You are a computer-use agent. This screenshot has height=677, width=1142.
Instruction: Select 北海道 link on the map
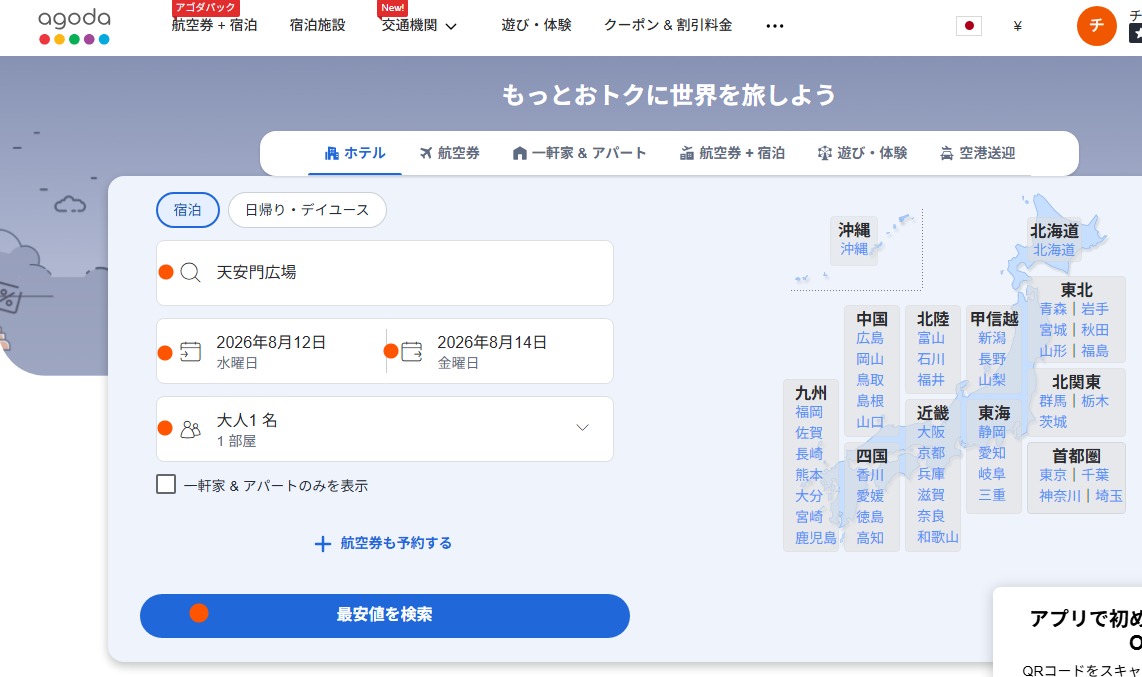pyautogui.click(x=1054, y=250)
